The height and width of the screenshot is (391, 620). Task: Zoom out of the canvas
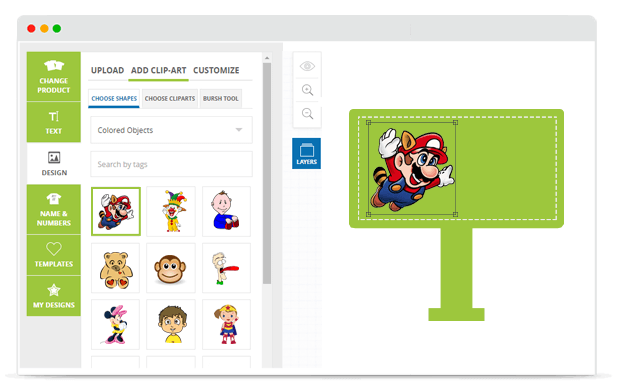(x=307, y=114)
